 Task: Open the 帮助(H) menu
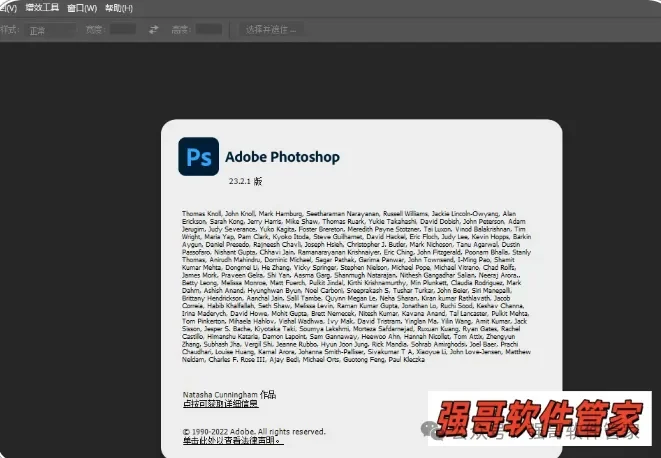point(118,8)
